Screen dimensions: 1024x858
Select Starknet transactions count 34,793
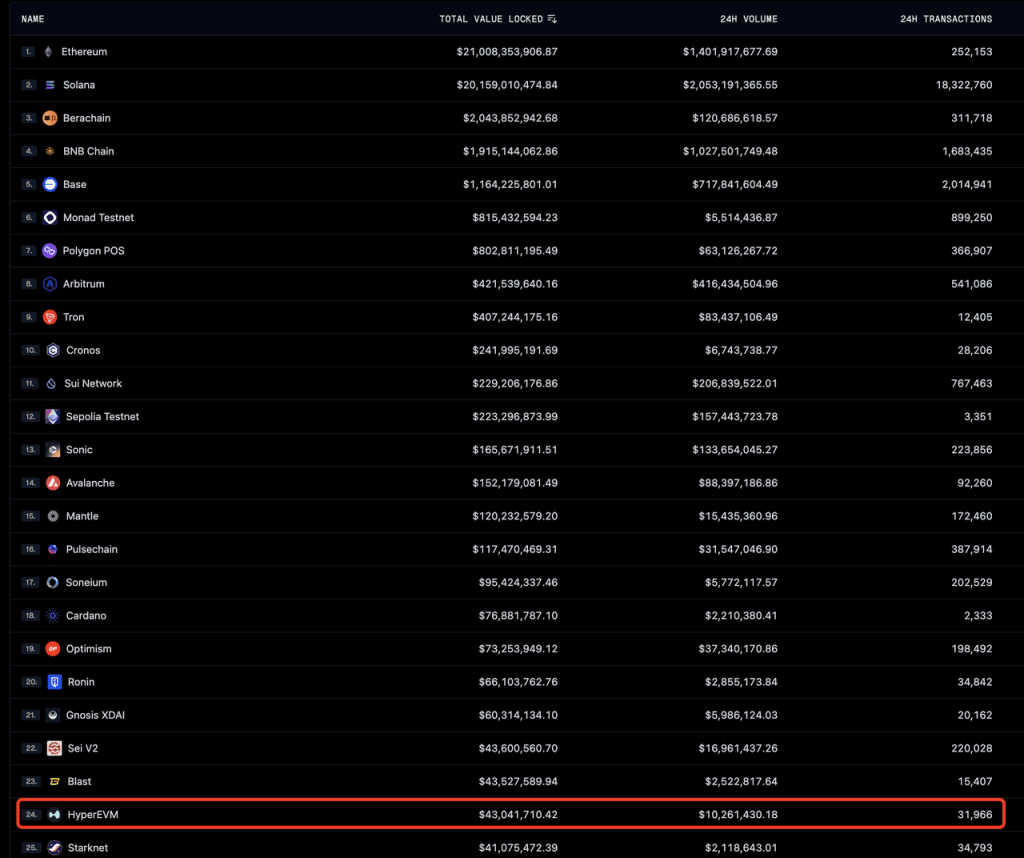[975, 848]
